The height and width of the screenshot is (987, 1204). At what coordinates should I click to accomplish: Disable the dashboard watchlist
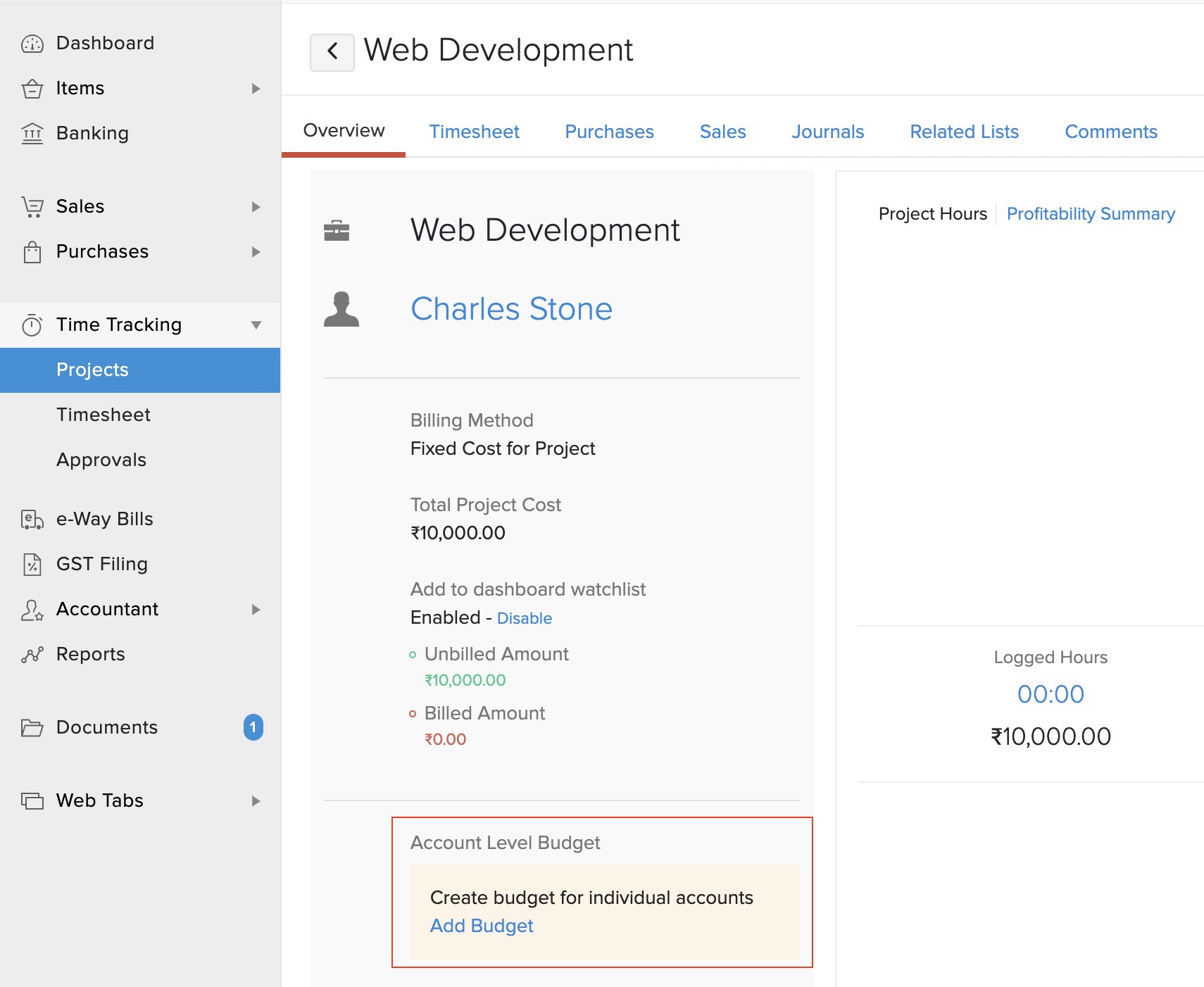click(524, 618)
